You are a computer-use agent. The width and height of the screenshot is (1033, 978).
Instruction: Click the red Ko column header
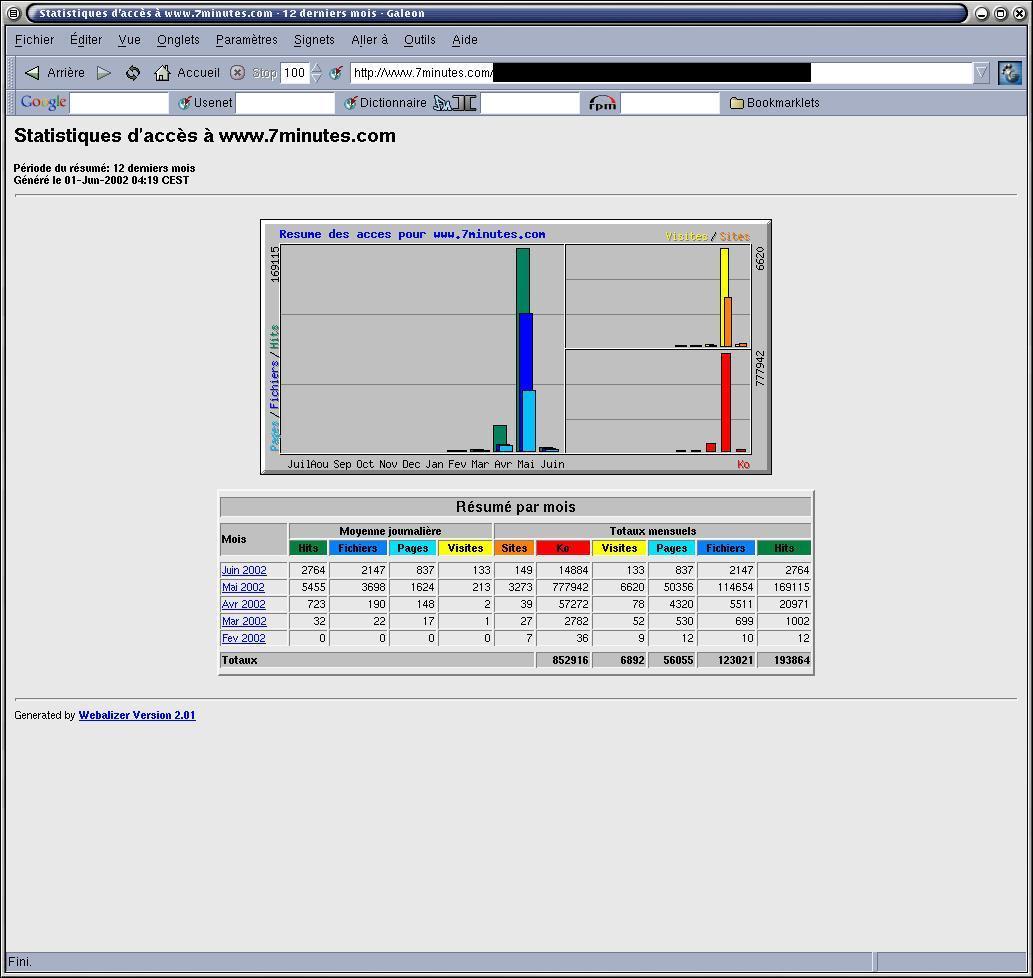pos(563,548)
